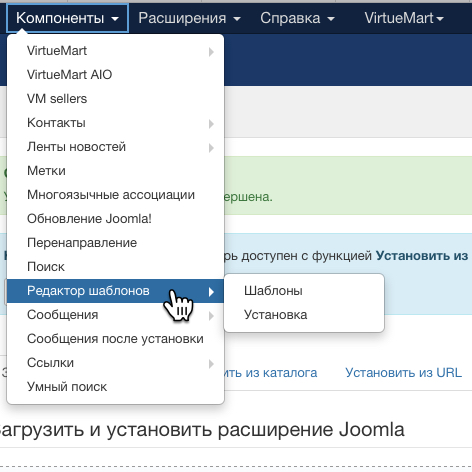Choose Шаблоны in the submenu

304,291
